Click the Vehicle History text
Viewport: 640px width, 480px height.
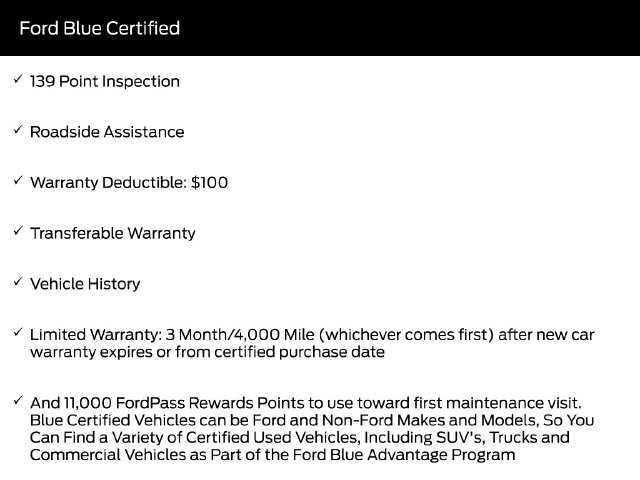pos(85,284)
